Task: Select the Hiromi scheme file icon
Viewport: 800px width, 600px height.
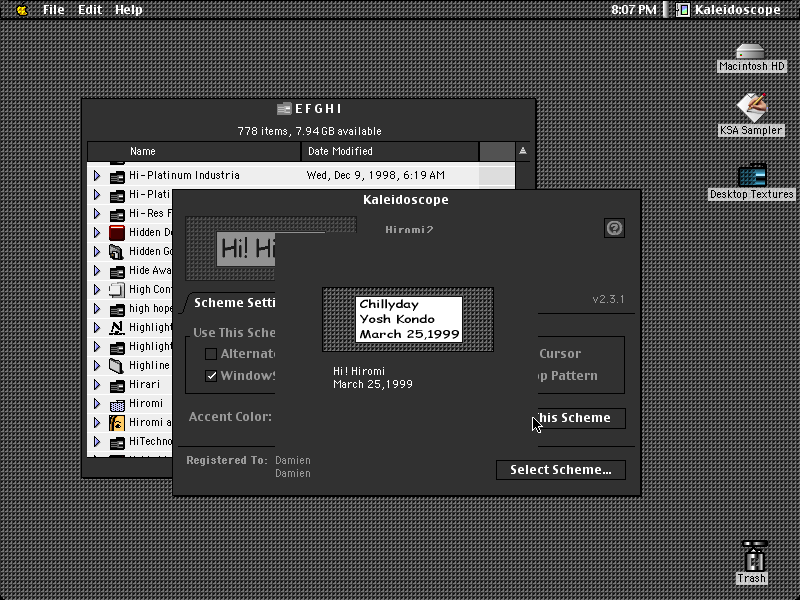Action: (117, 404)
